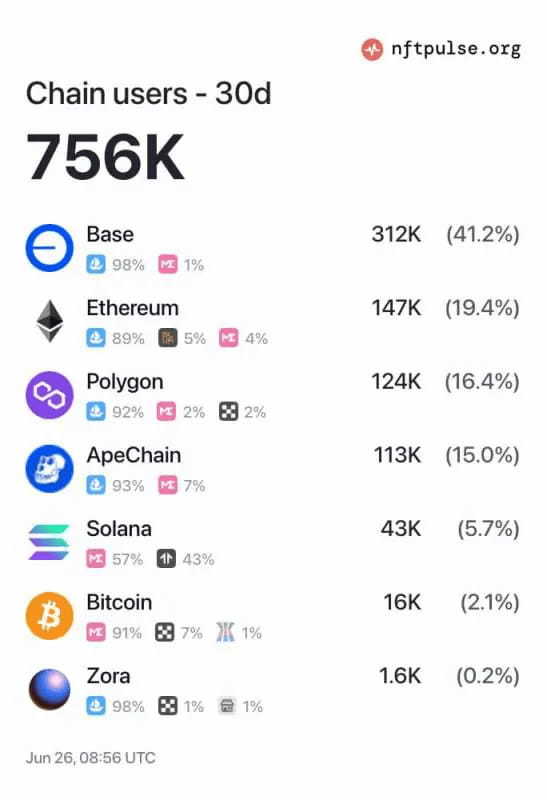Click the ApeChain chain name
This screenshot has height=800, width=547.
point(134,455)
